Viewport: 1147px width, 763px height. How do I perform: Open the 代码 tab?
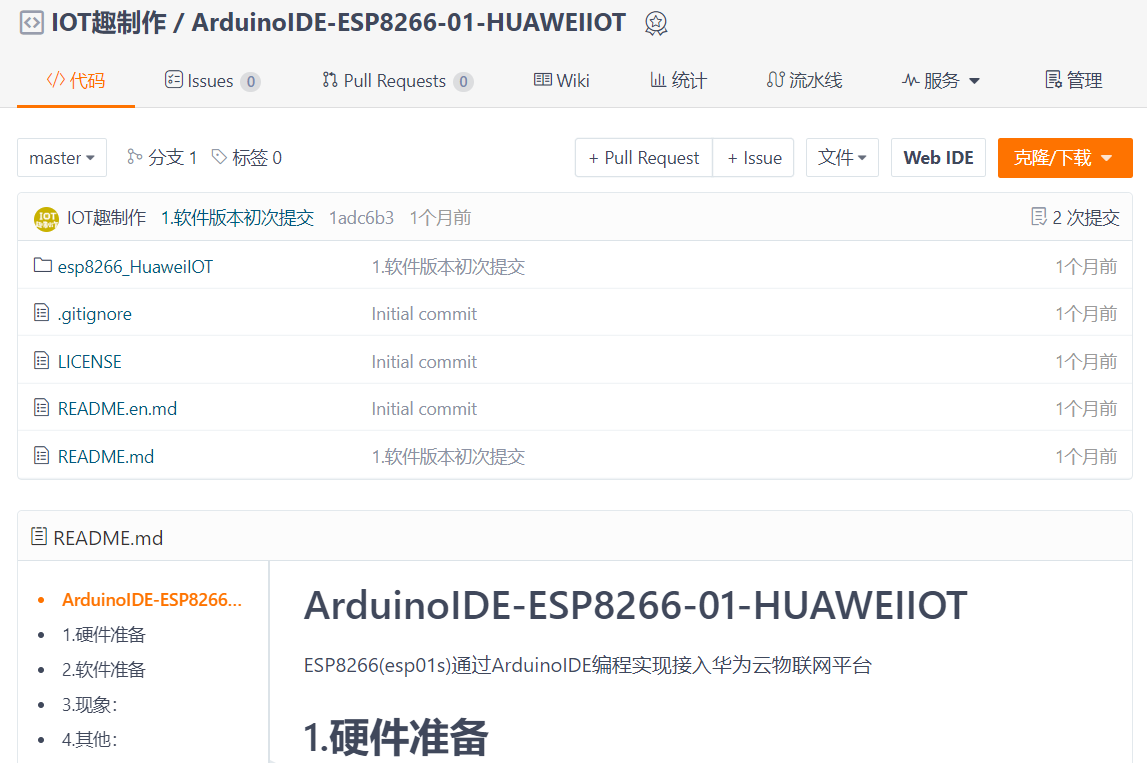pos(76,80)
